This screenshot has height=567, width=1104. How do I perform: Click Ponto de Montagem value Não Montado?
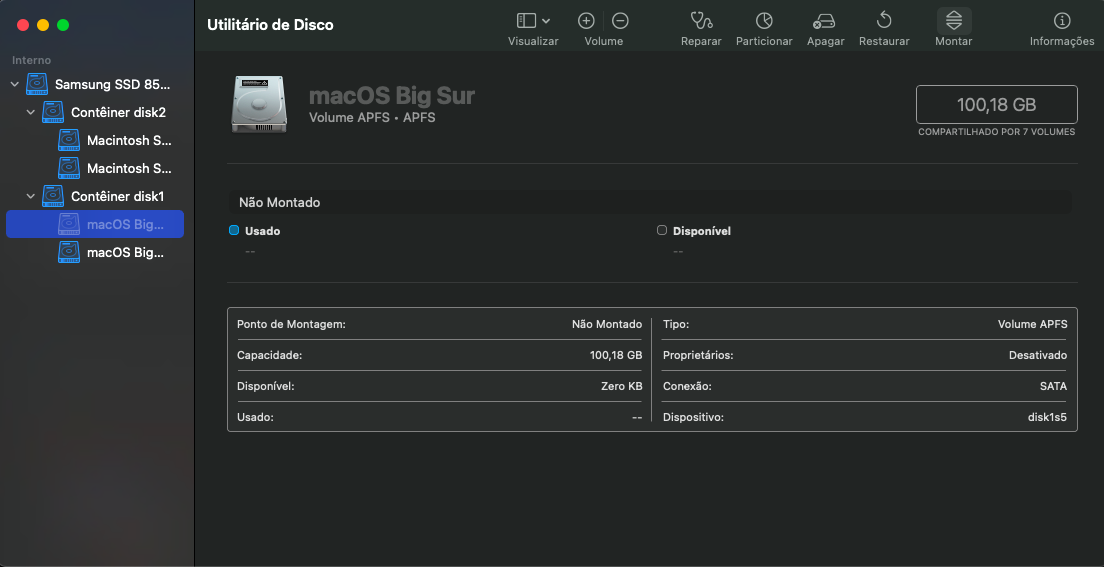pyautogui.click(x=607, y=325)
